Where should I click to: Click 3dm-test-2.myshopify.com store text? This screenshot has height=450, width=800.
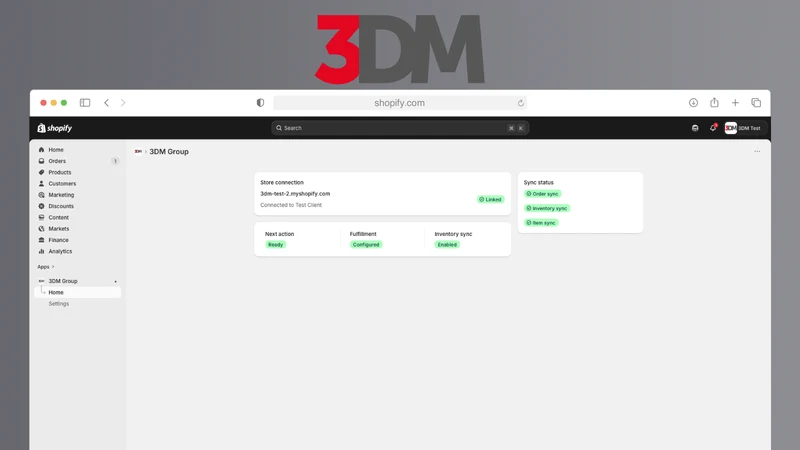pyautogui.click(x=295, y=194)
